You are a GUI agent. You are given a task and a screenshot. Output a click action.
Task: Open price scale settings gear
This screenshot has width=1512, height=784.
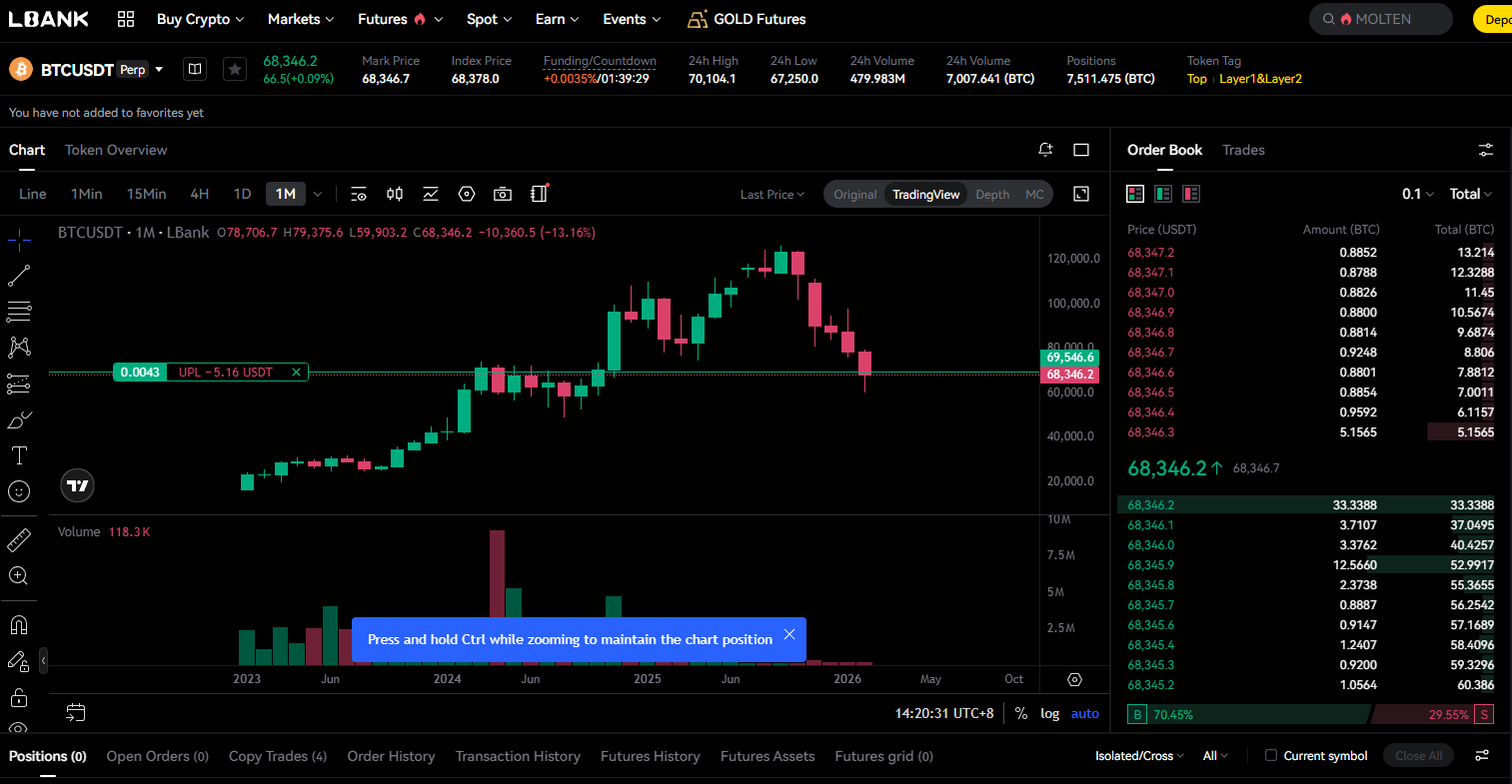point(1075,679)
